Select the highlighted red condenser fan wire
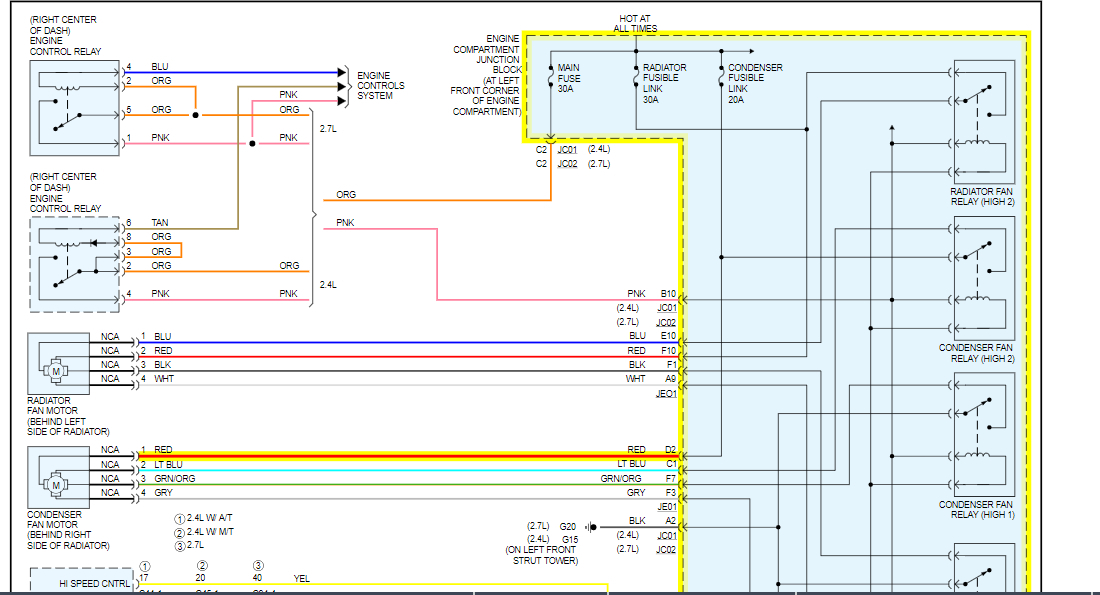 400,457
